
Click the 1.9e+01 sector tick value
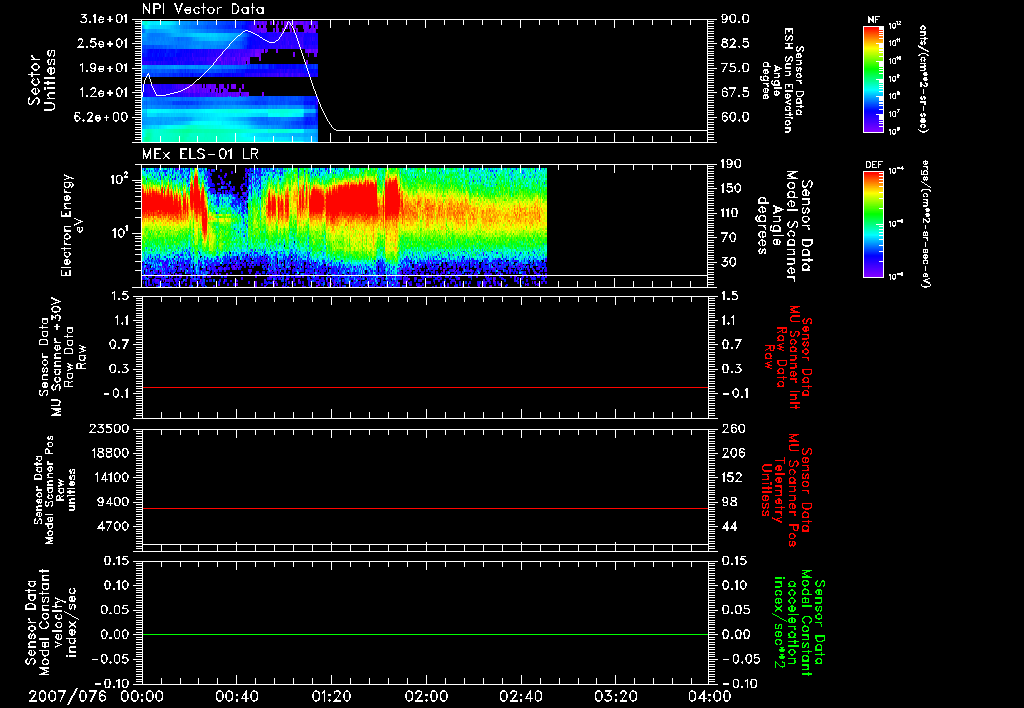(104, 68)
